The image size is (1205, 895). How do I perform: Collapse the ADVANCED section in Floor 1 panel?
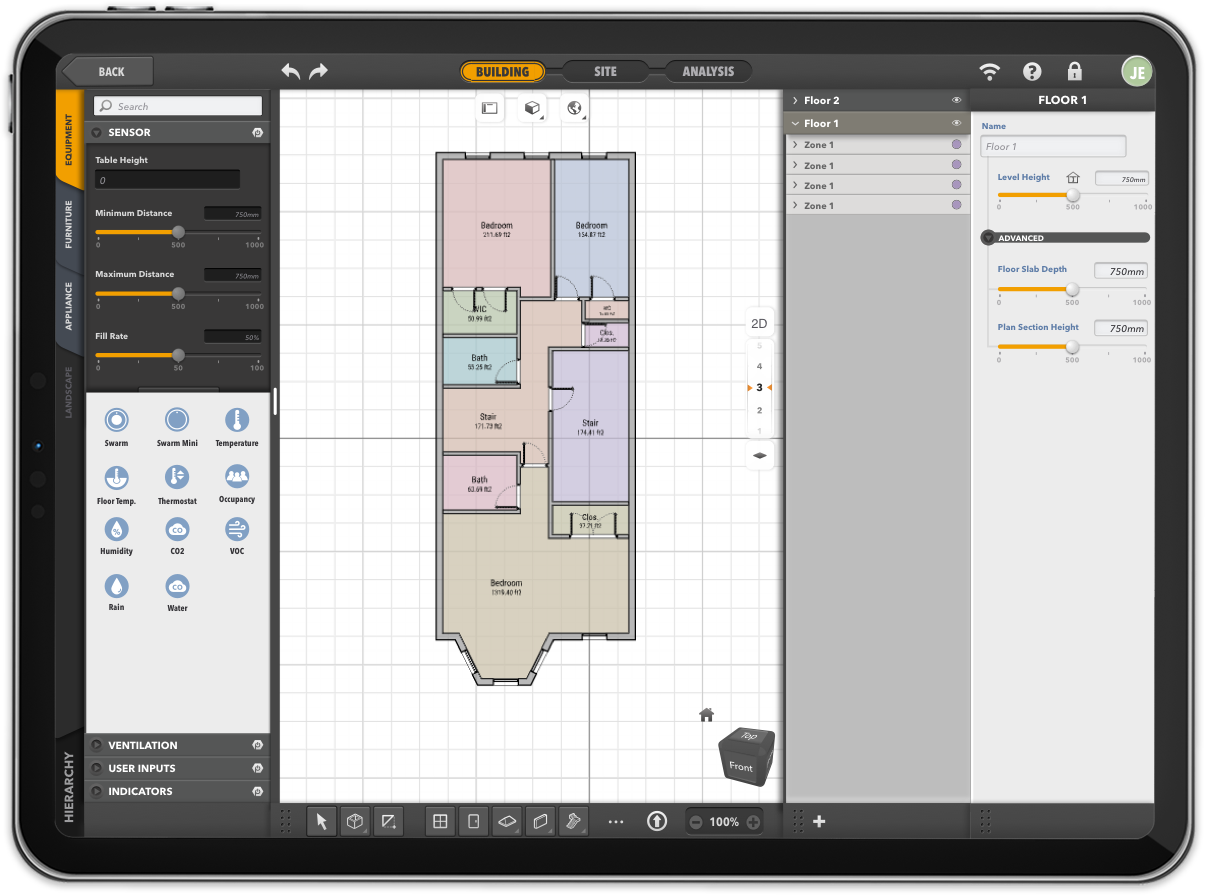coord(987,237)
